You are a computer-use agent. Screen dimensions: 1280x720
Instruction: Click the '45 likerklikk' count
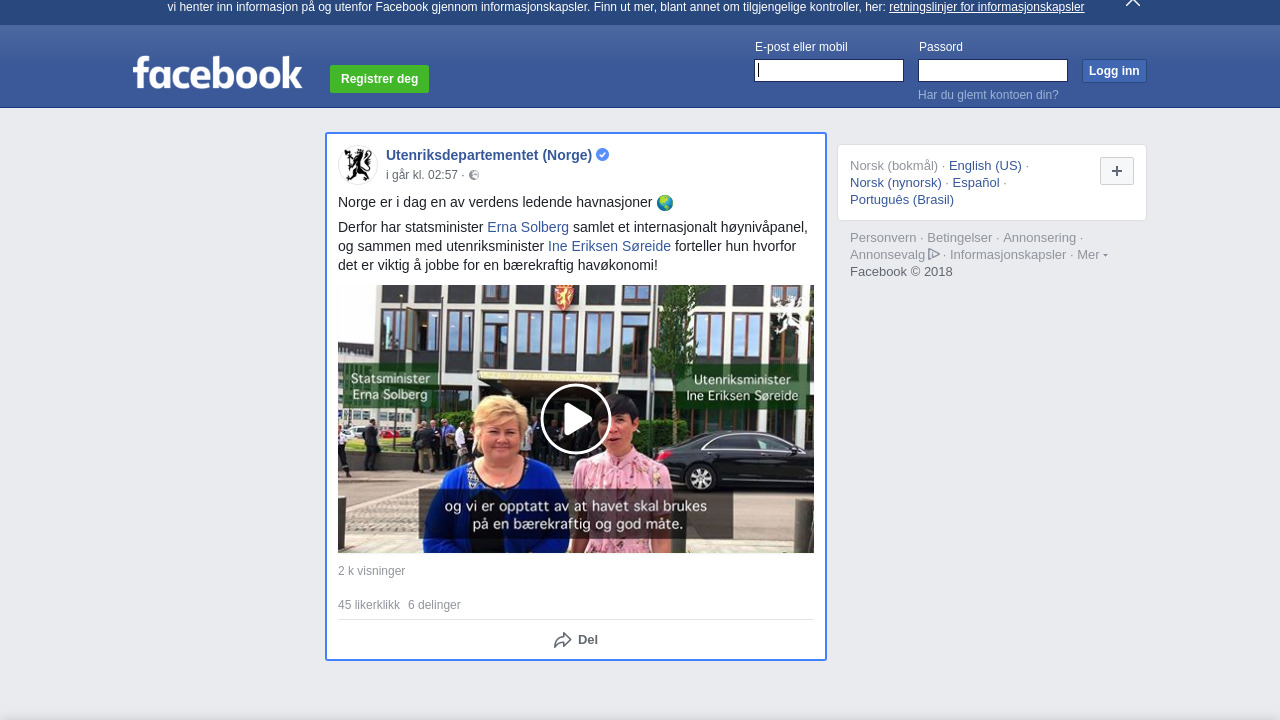(369, 605)
